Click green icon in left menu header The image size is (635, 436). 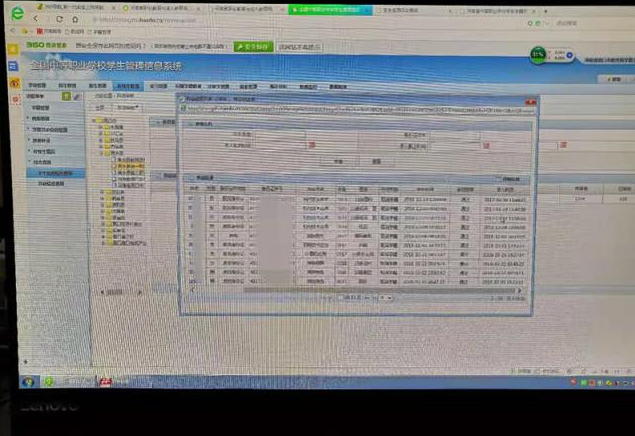[66, 96]
